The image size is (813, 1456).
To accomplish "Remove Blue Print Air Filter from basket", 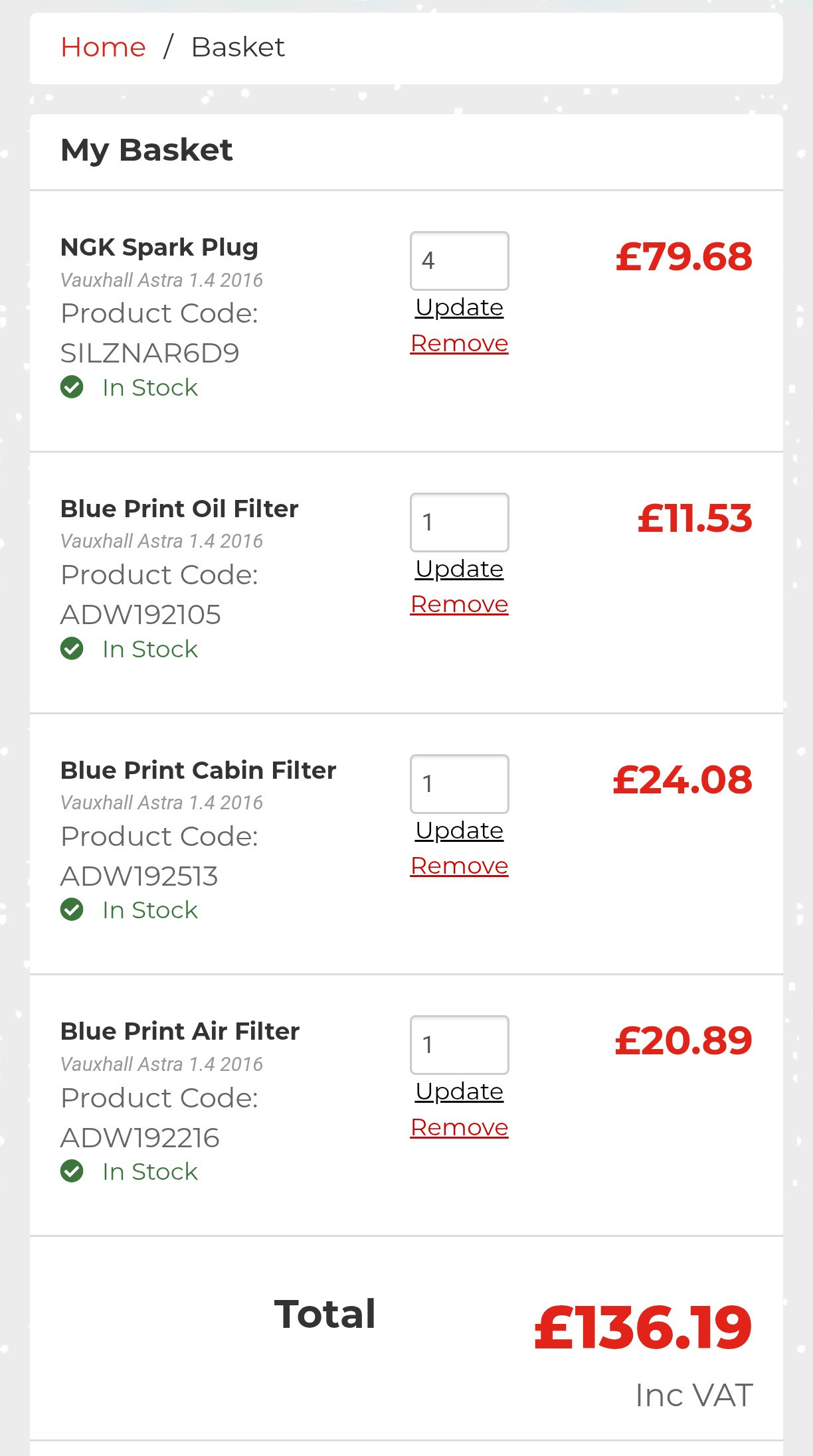I will (459, 1127).
